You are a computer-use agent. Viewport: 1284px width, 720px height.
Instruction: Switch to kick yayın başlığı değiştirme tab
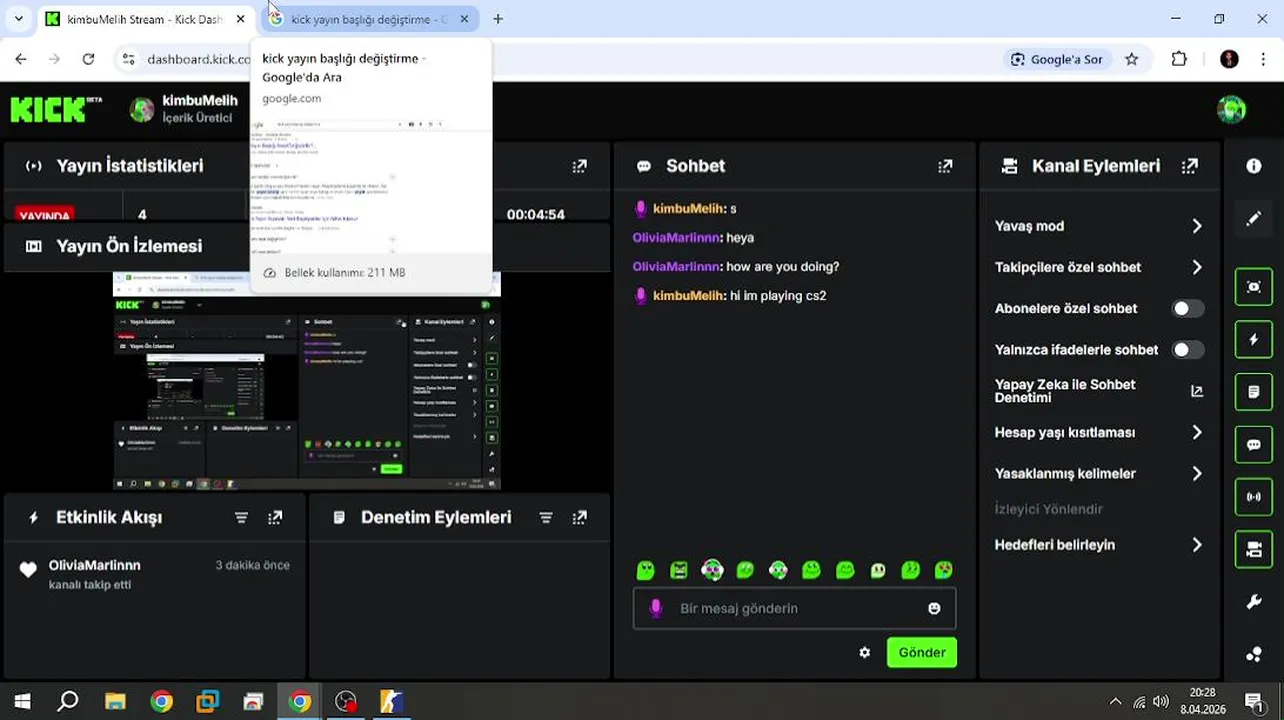coord(368,19)
